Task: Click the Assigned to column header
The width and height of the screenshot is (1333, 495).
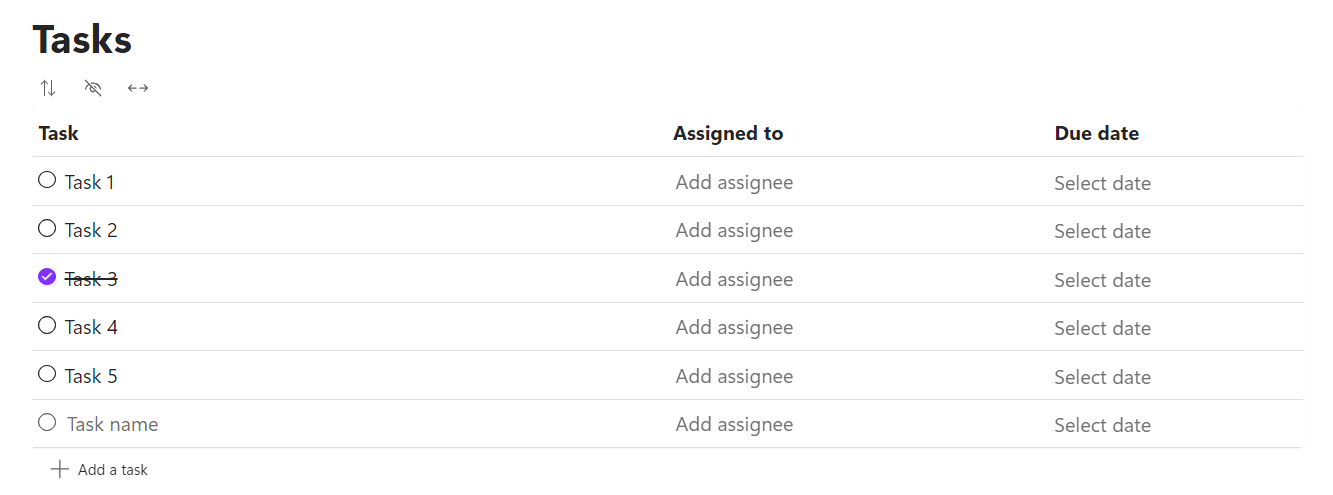Action: 728,133
